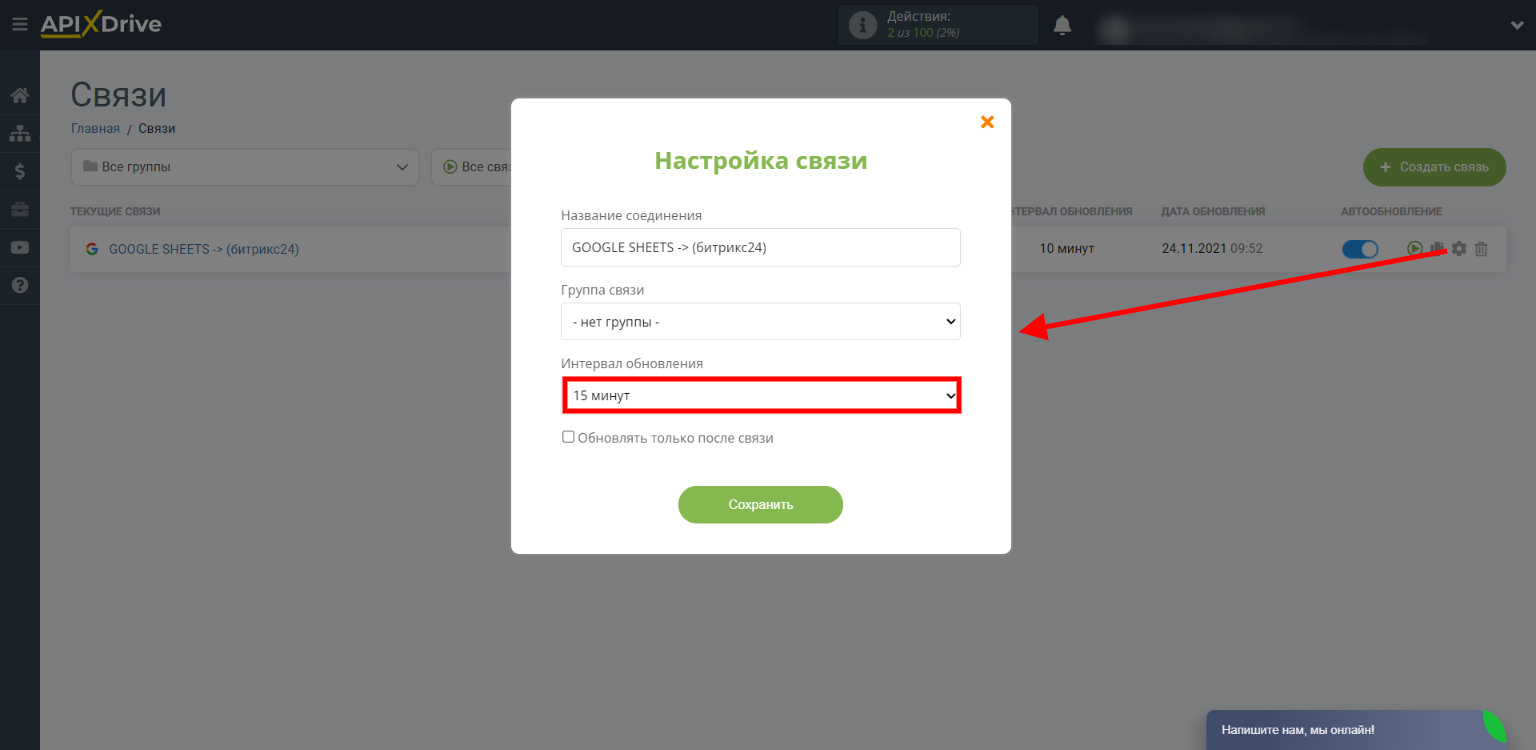Close the Настройка связи dialog
Image resolution: width=1536 pixels, height=750 pixels.
987,122
